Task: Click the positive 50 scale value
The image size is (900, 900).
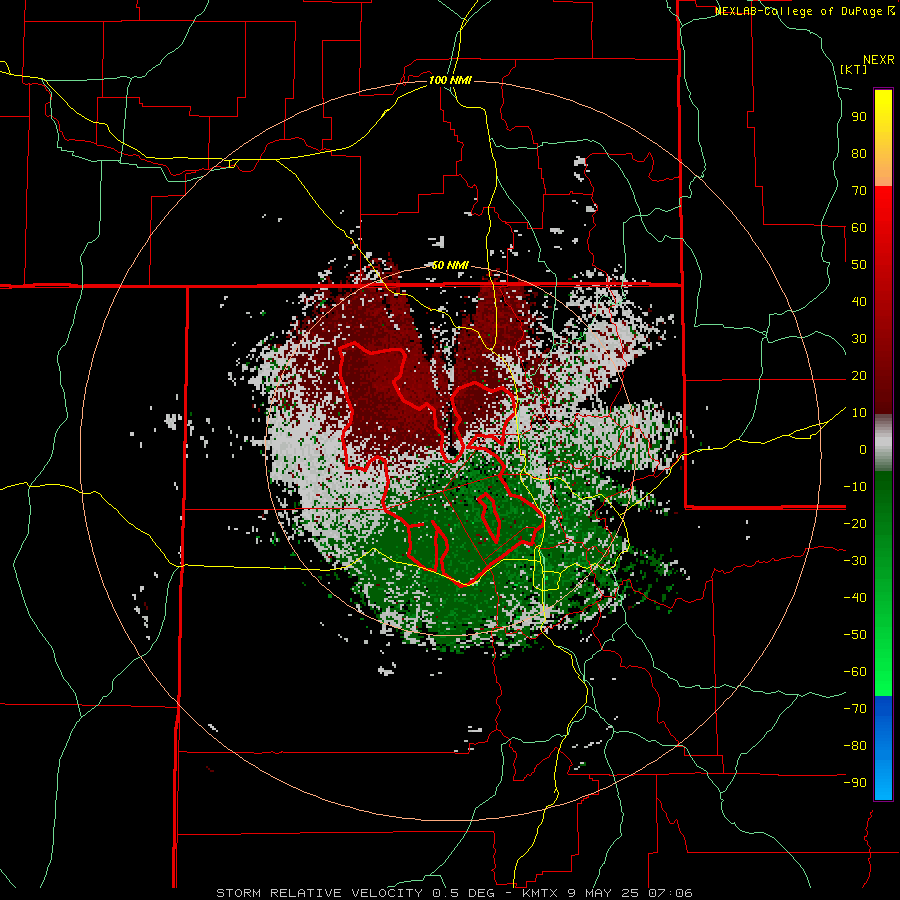Action: point(859,265)
